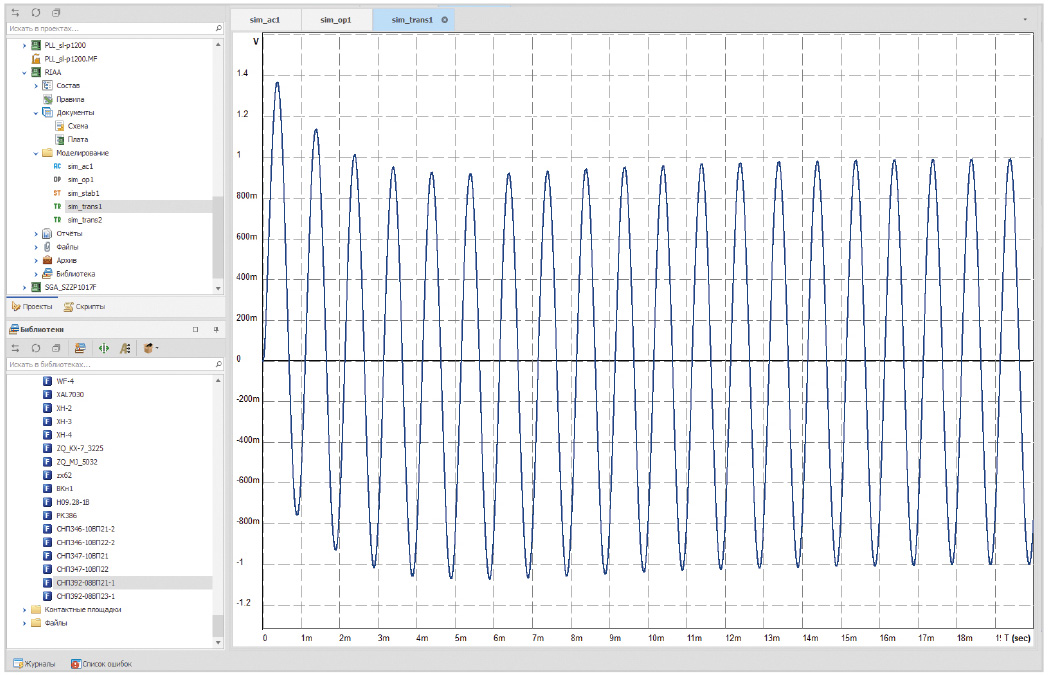The height and width of the screenshot is (675, 1048).
Task: Switch to the sim_ac1 tab
Action: (x=266, y=20)
